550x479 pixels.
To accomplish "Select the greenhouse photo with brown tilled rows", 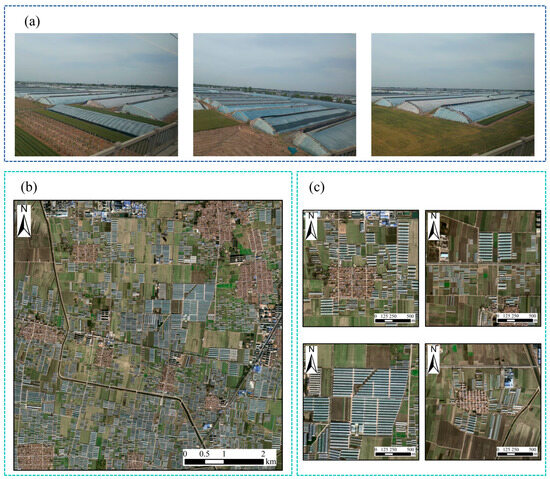I will 96,95.
